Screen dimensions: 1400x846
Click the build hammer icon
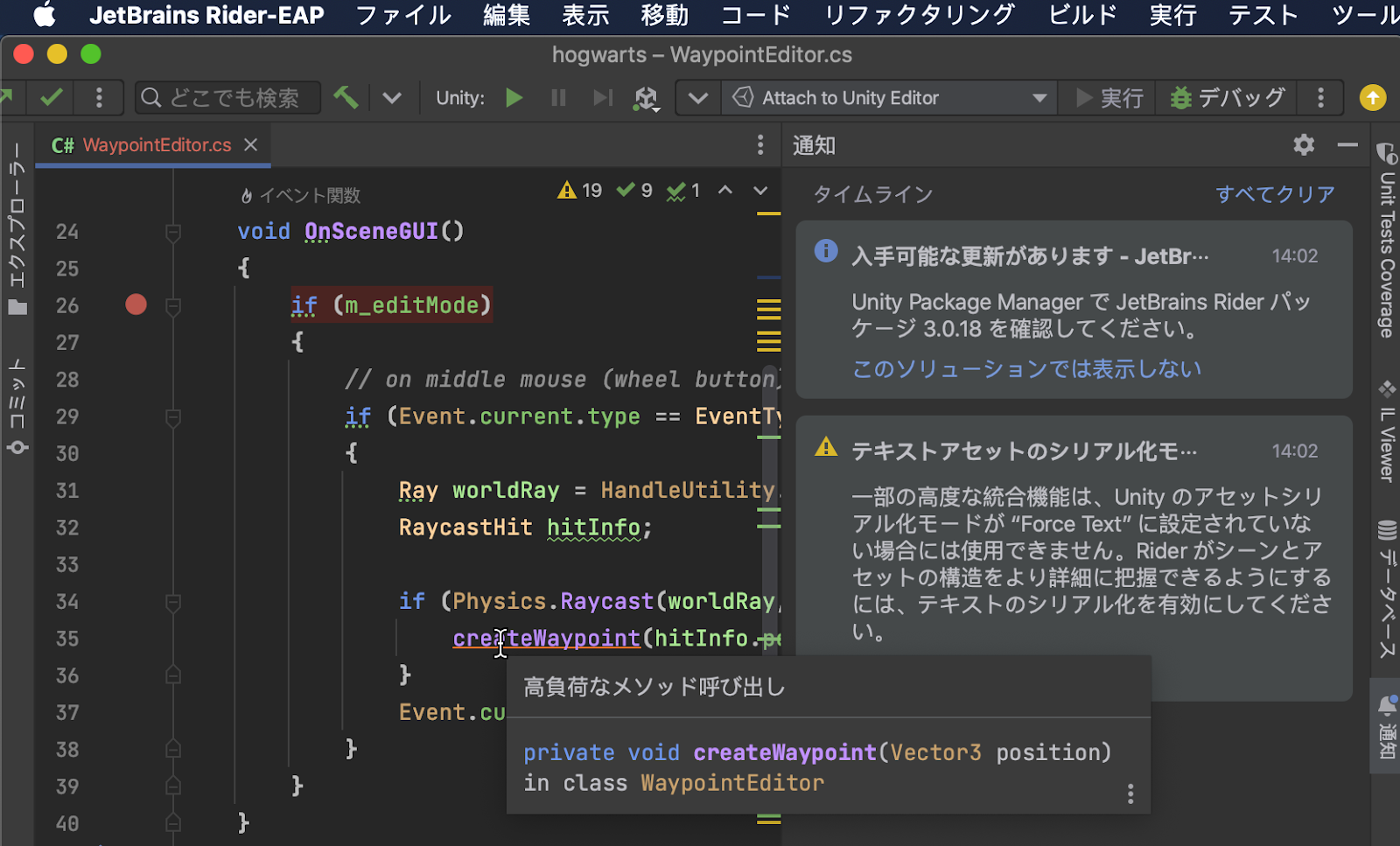click(346, 97)
